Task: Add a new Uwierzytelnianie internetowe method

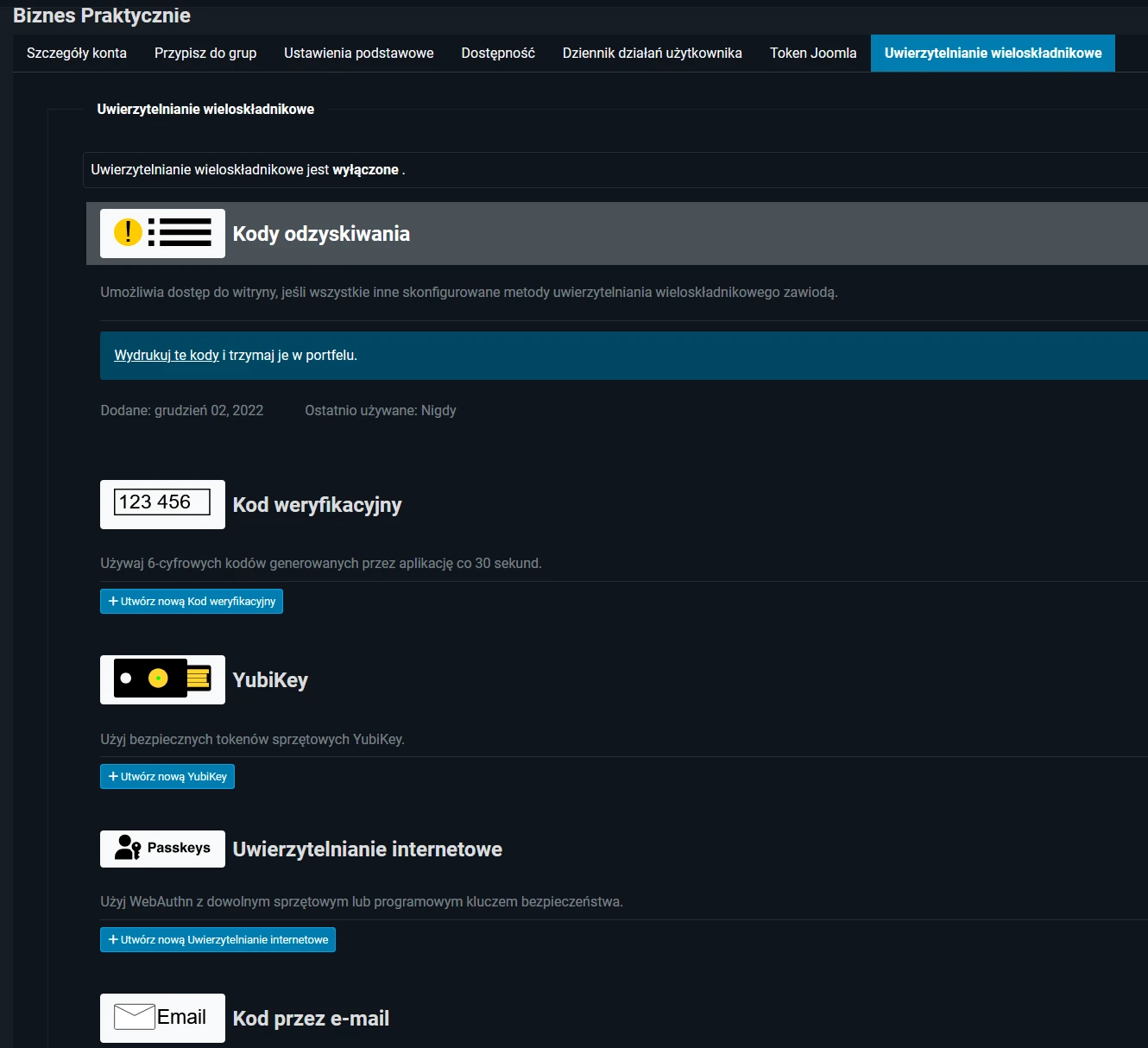Action: tap(218, 940)
